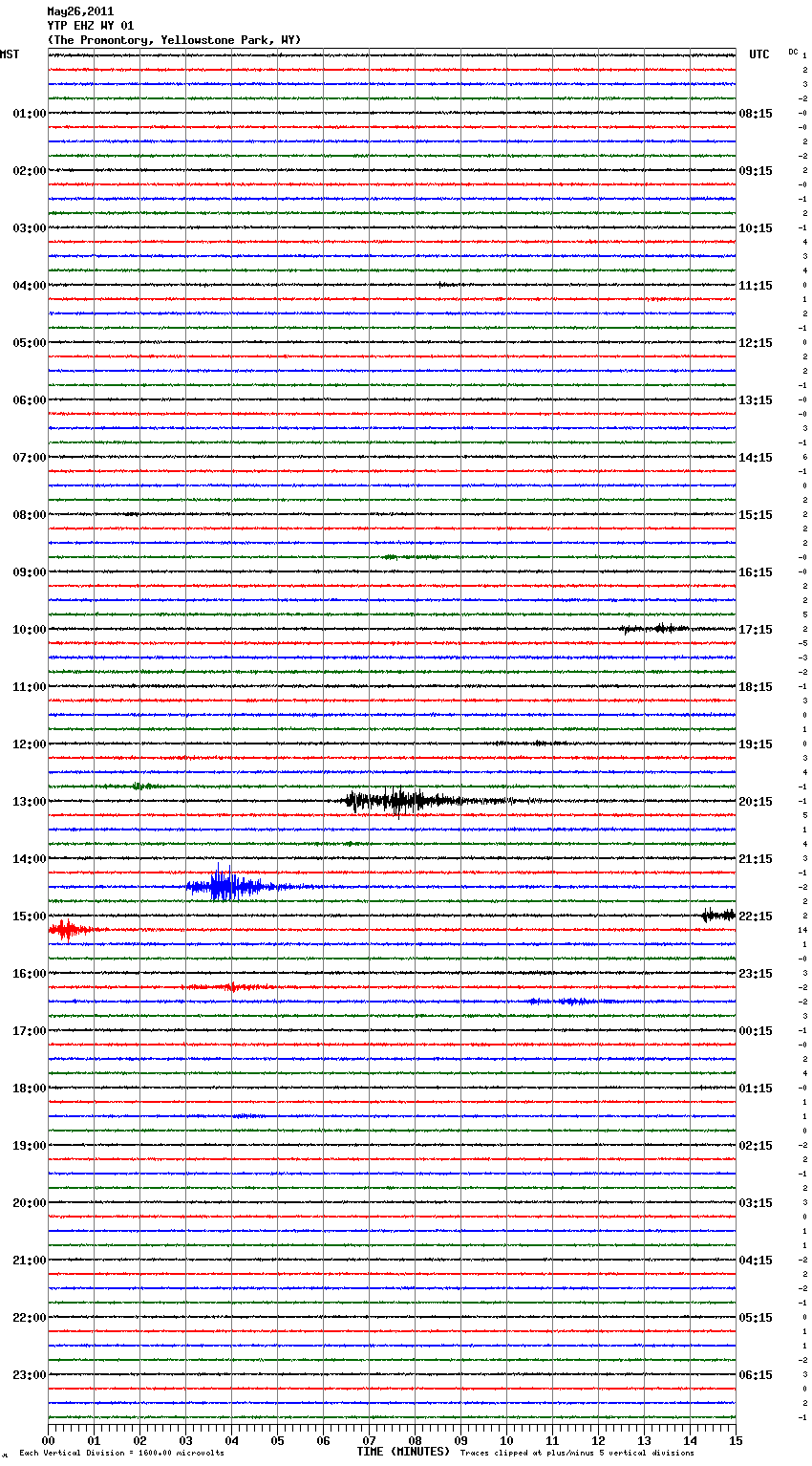This screenshot has width=812, height=1466.
Task: Click the 20:15 UTC time label
Action: click(756, 802)
